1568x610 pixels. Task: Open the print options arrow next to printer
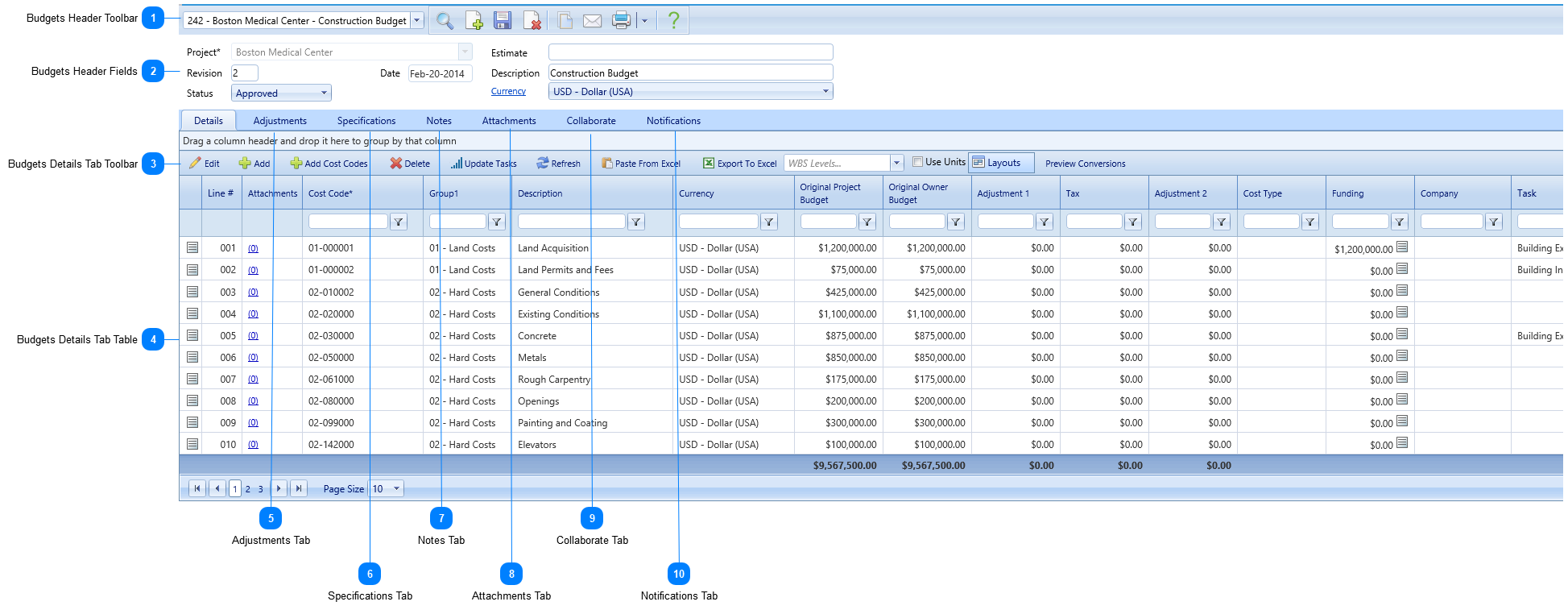(x=644, y=21)
